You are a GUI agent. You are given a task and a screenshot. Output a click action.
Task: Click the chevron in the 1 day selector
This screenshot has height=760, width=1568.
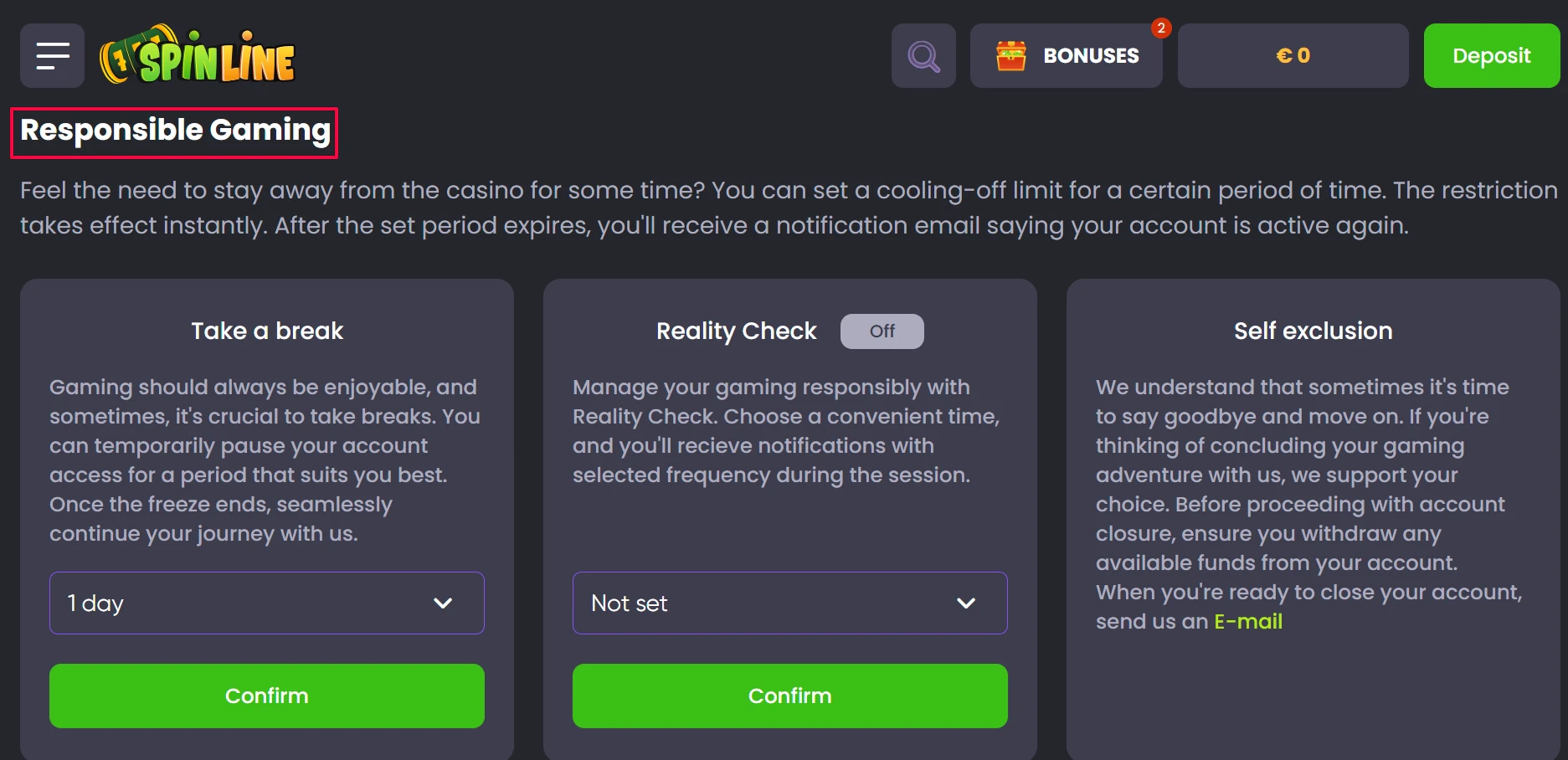pyautogui.click(x=443, y=603)
